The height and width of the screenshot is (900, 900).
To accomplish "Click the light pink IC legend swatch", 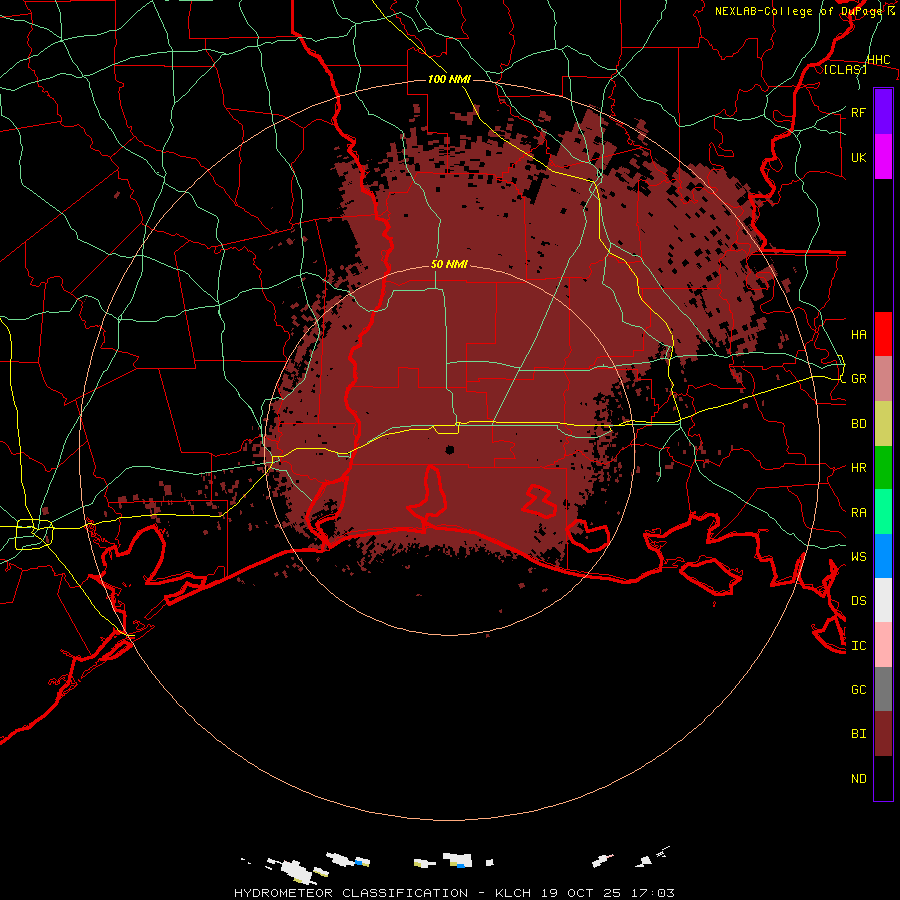I will point(883,645).
